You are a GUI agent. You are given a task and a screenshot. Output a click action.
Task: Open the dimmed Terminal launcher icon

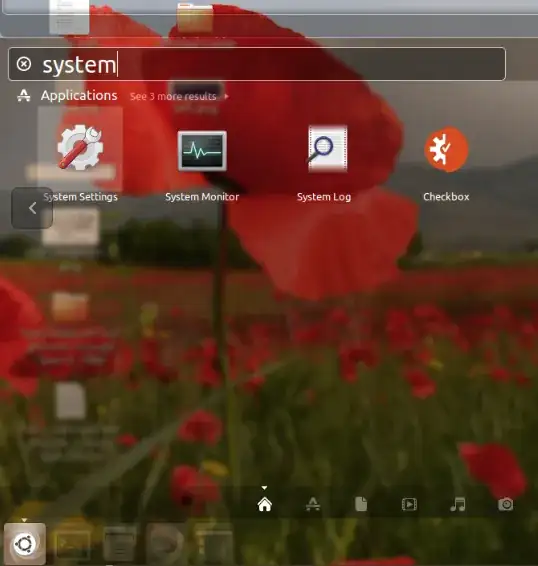click(x=73, y=544)
